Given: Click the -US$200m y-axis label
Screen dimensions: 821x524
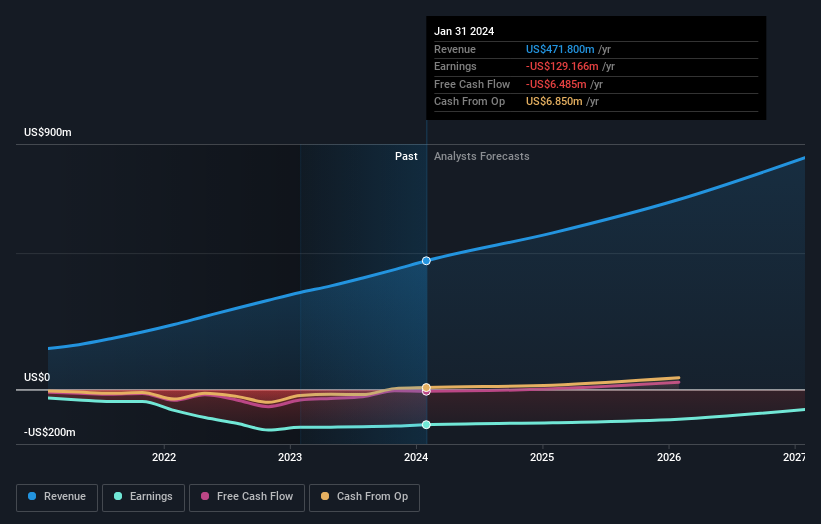Looking at the screenshot, I should [50, 432].
